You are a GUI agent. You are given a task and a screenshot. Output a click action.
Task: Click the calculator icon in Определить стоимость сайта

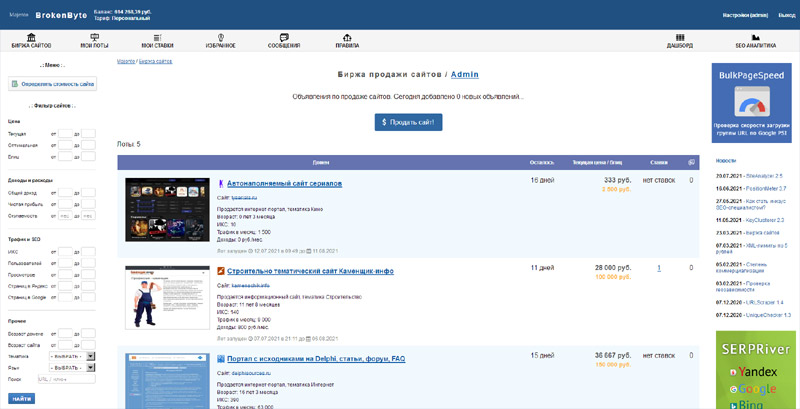(15, 84)
